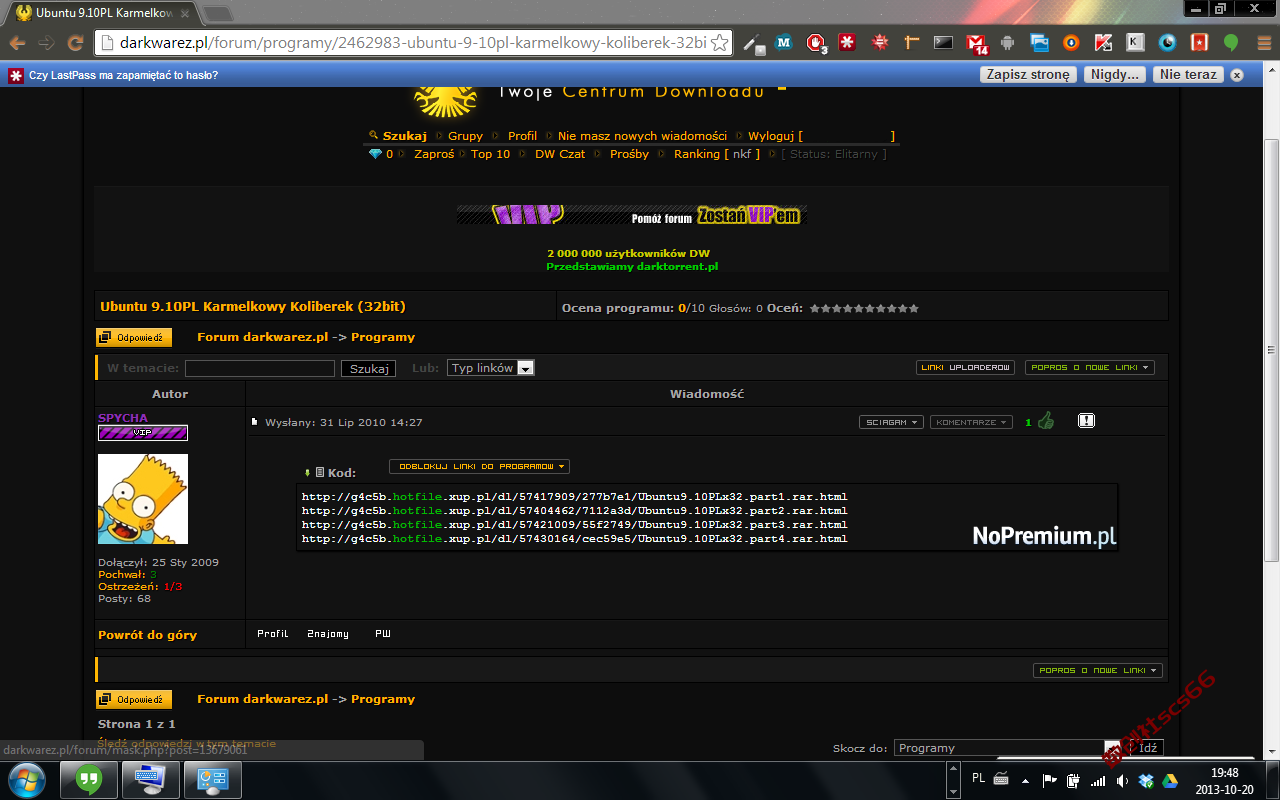Click the Bart Simpson avatar image
This screenshot has height=800, width=1280.
coord(143,499)
